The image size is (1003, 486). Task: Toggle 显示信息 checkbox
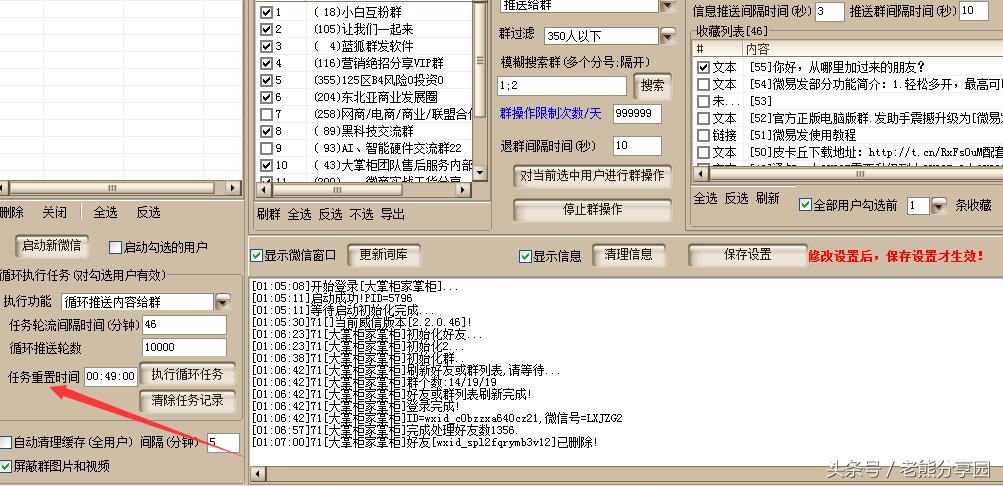pos(526,256)
